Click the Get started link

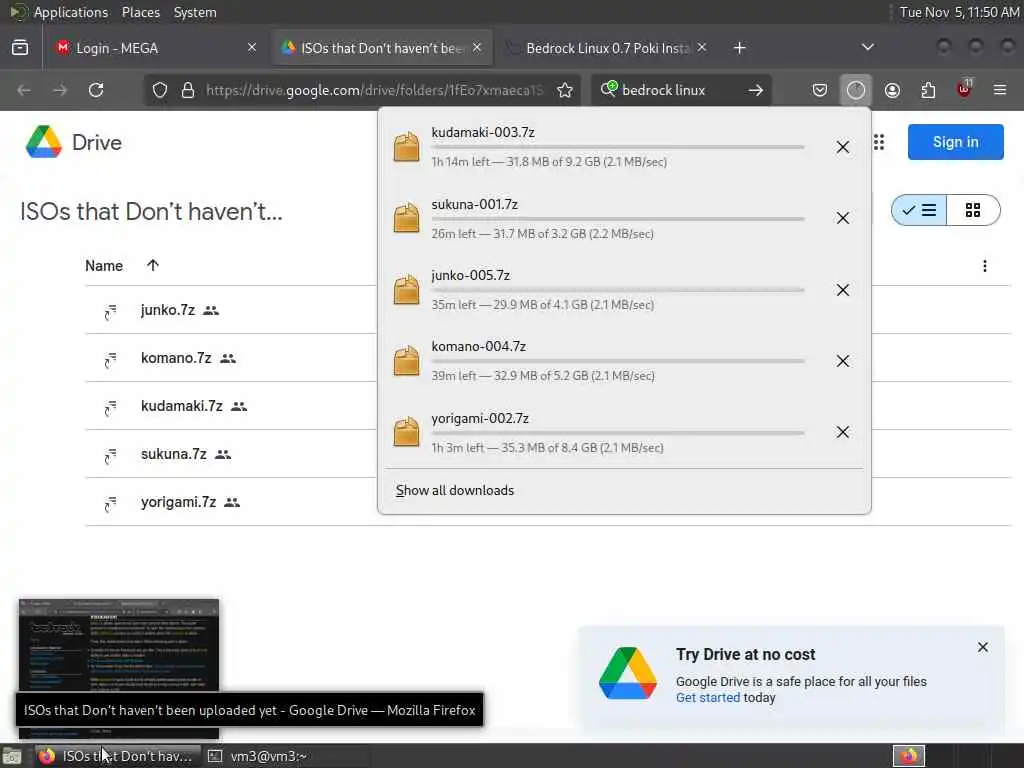point(708,698)
